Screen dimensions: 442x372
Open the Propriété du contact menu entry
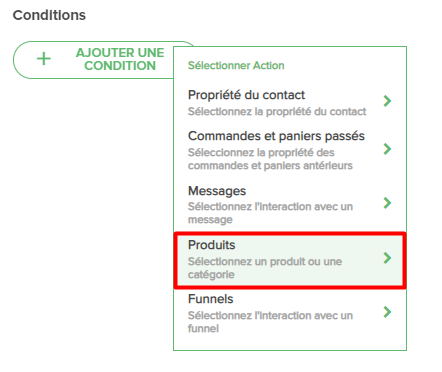click(290, 102)
